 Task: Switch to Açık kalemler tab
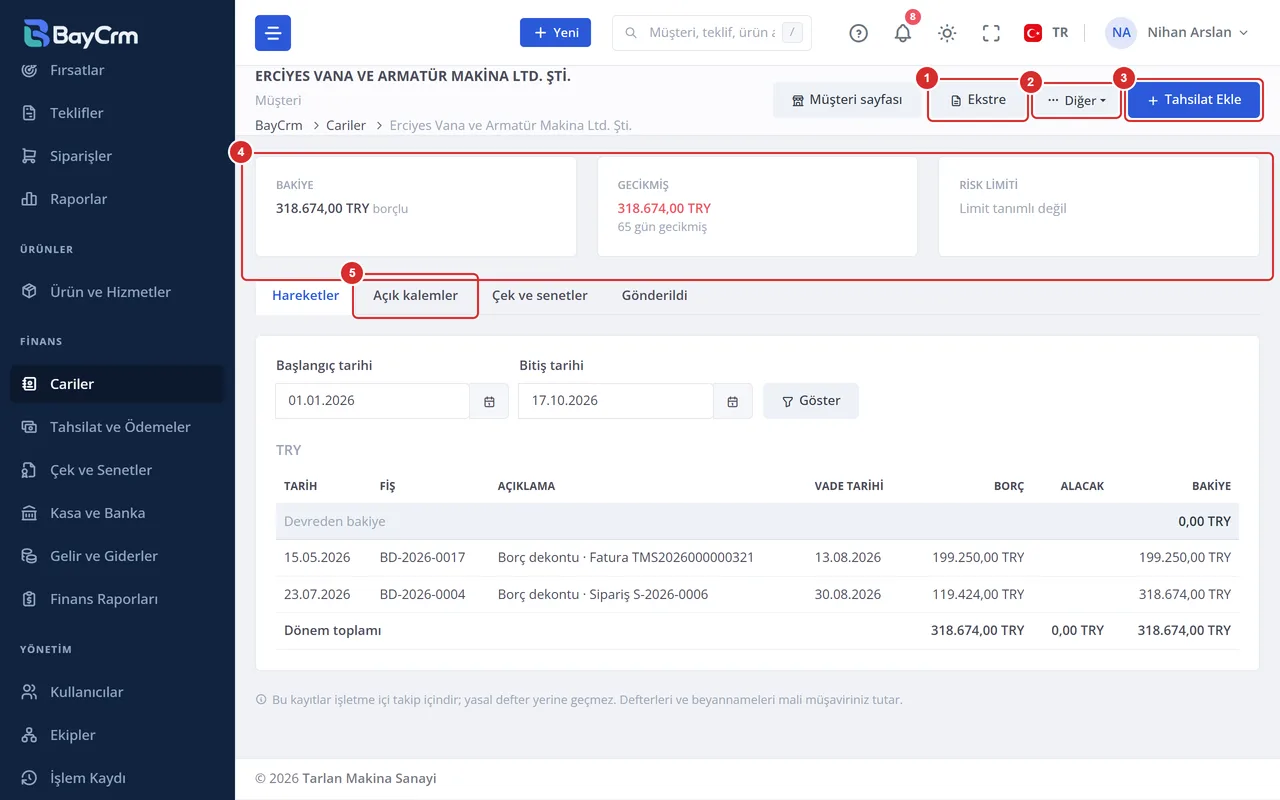click(415, 296)
